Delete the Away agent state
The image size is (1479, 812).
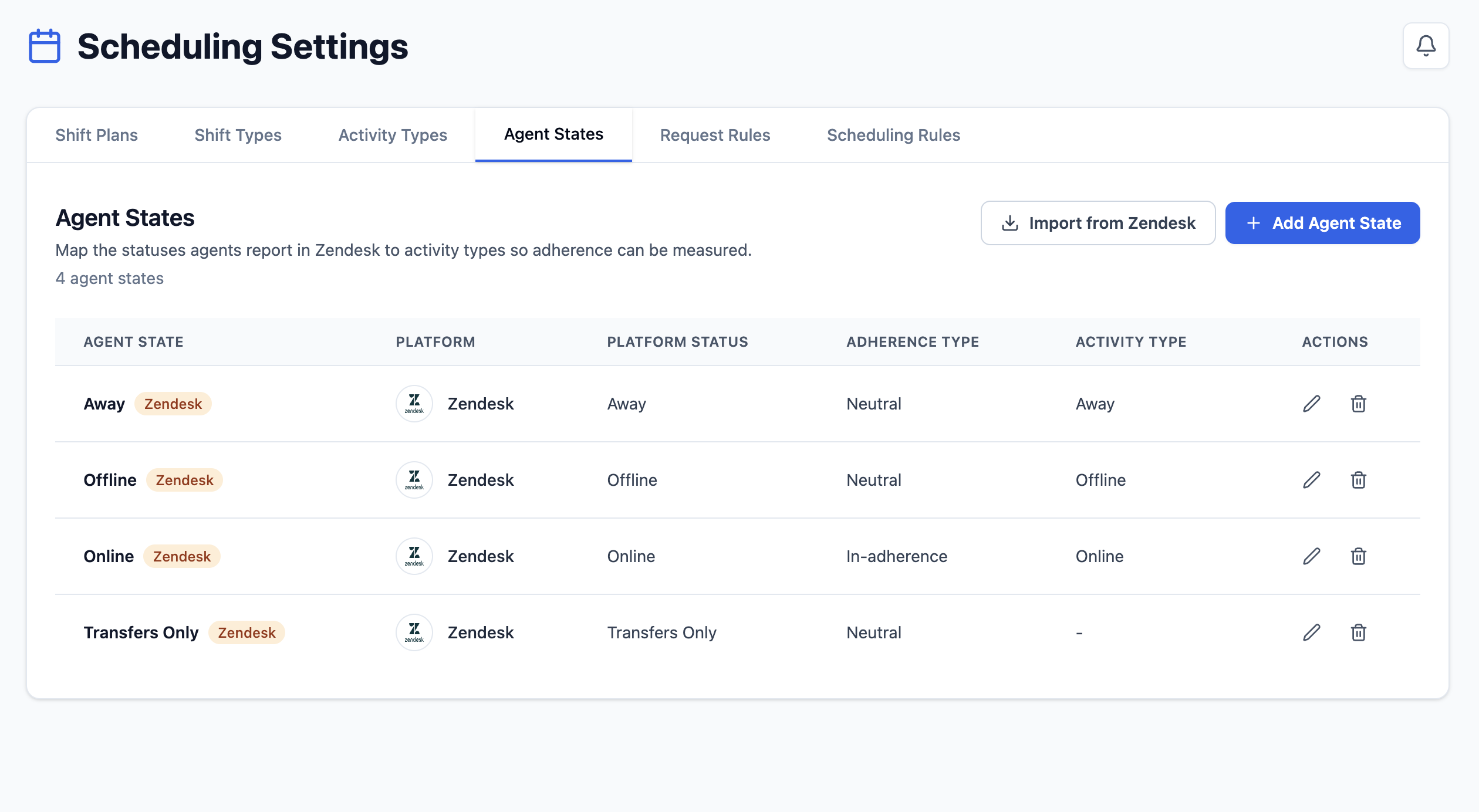[1359, 404]
